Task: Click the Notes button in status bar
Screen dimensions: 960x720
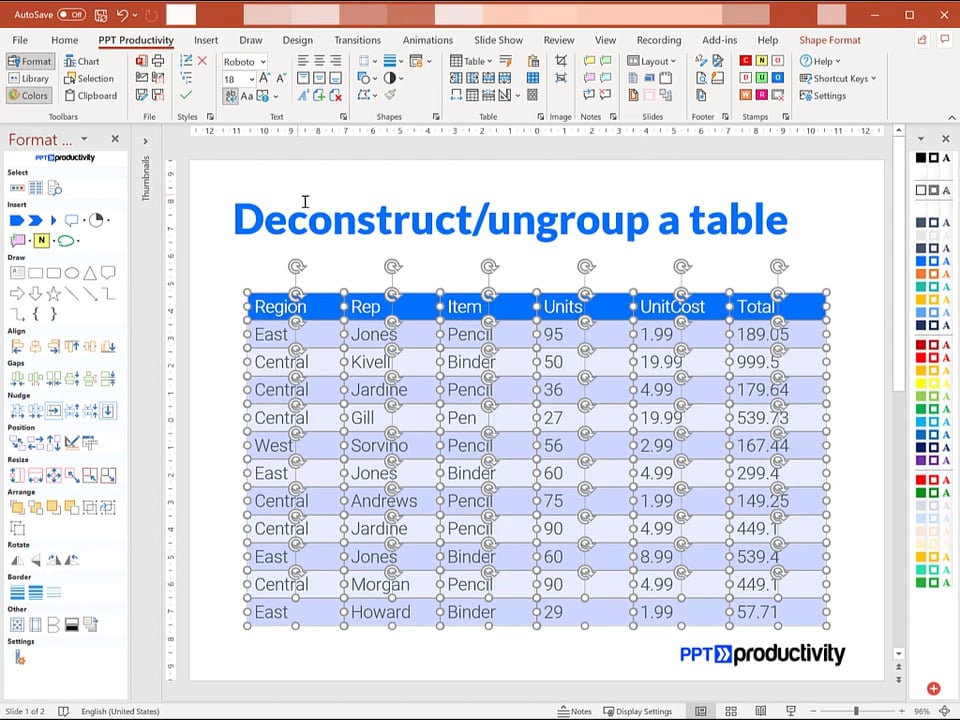Action: pos(574,711)
